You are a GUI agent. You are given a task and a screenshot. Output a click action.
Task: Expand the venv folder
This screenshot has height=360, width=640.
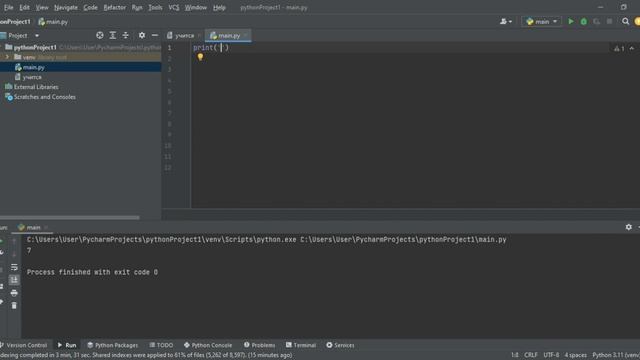pyautogui.click(x=7, y=57)
